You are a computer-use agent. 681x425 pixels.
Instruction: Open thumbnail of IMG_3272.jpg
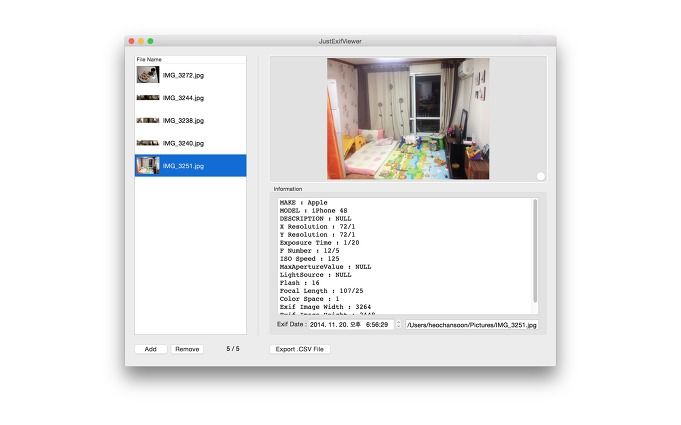tap(148, 75)
